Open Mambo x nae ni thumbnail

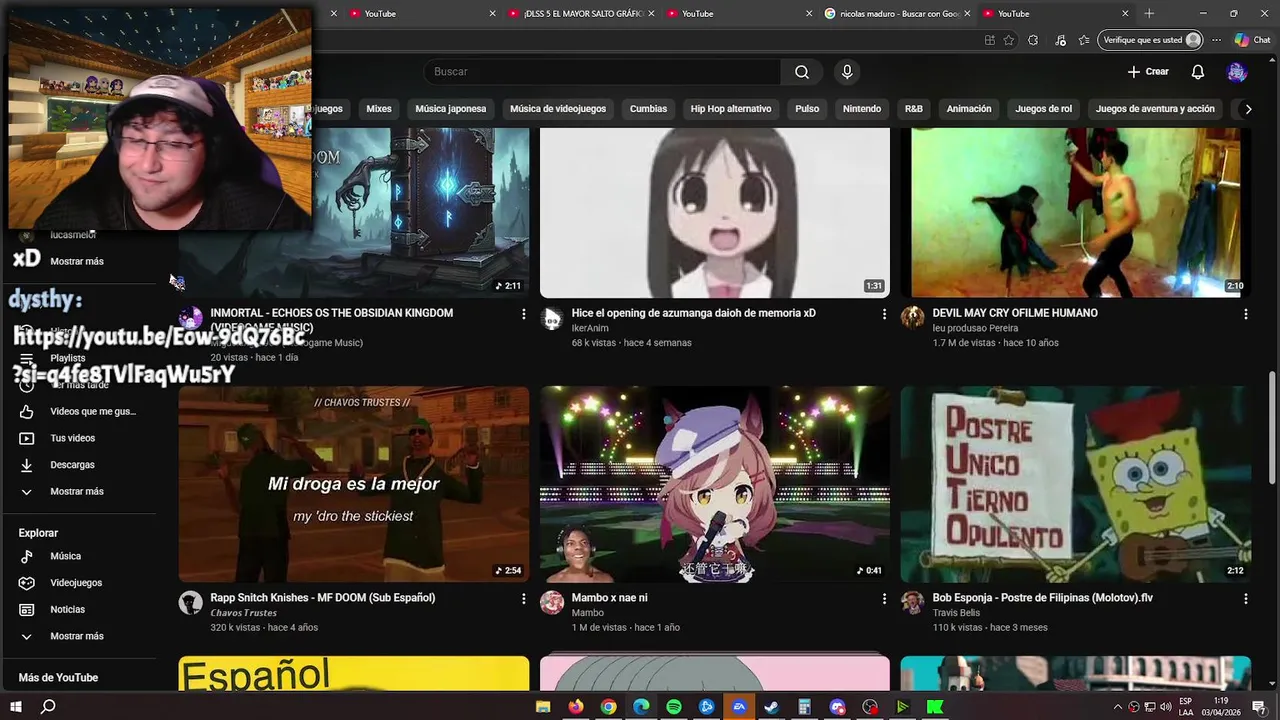tap(715, 484)
